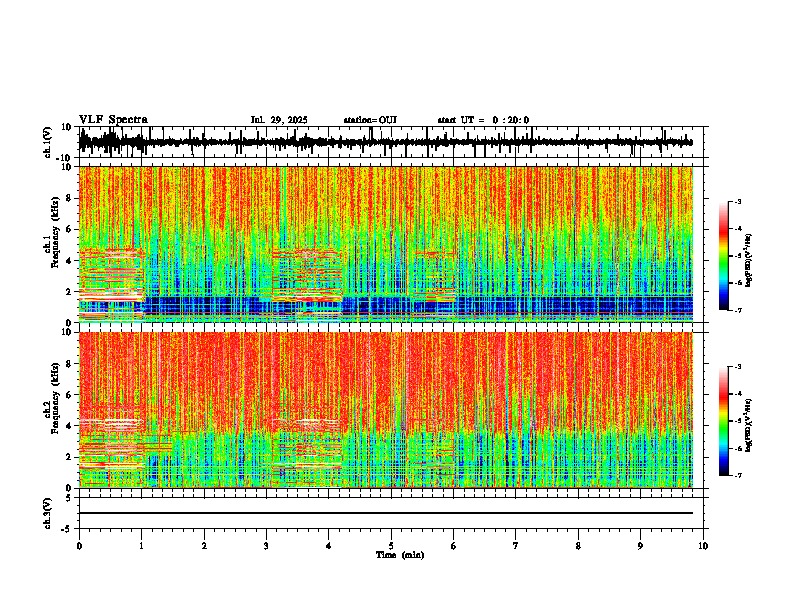Image resolution: width=792 pixels, height=612 pixels.
Task: Click the "-3" label on ch.2 color scale
Action: tap(737, 367)
